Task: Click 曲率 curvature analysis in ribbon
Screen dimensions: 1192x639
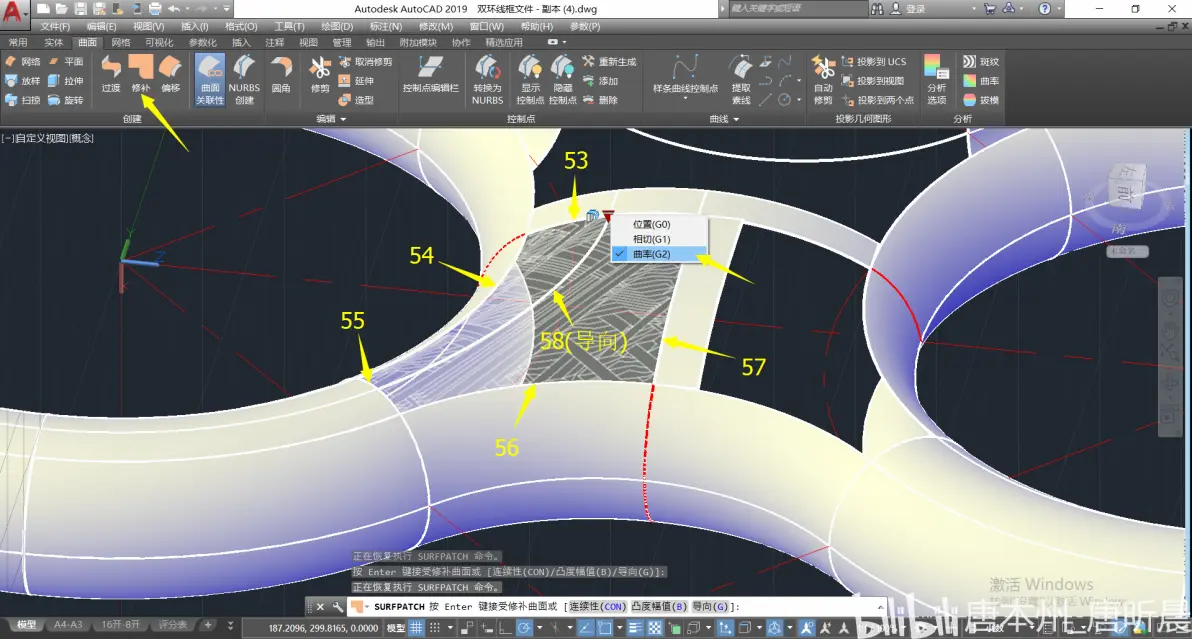Action: 981,81
